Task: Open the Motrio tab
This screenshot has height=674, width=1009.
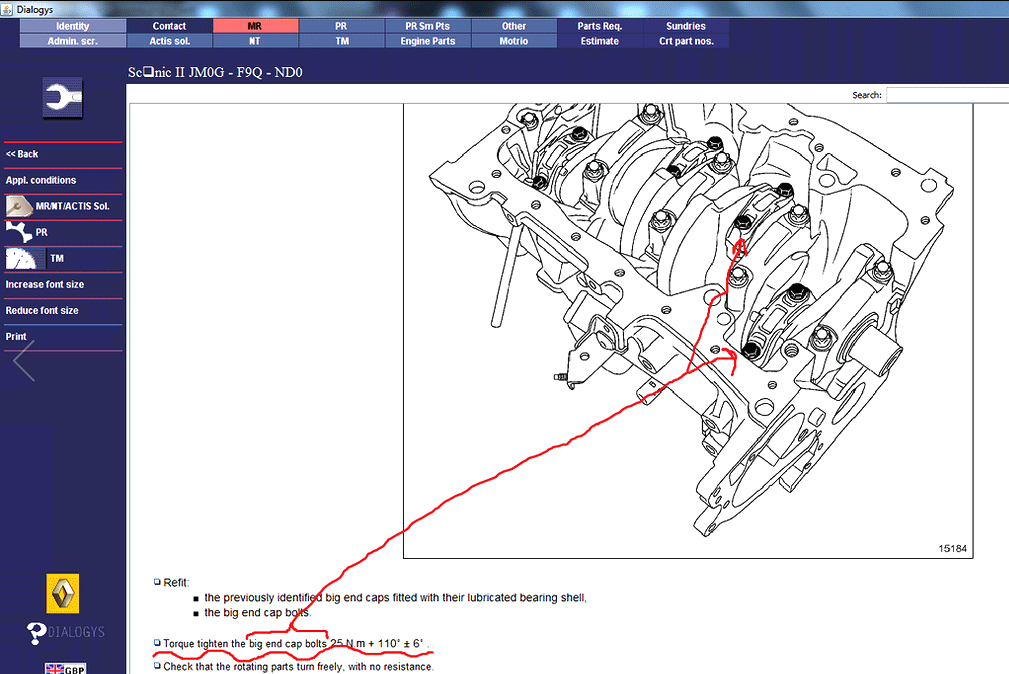Action: pyautogui.click(x=514, y=41)
